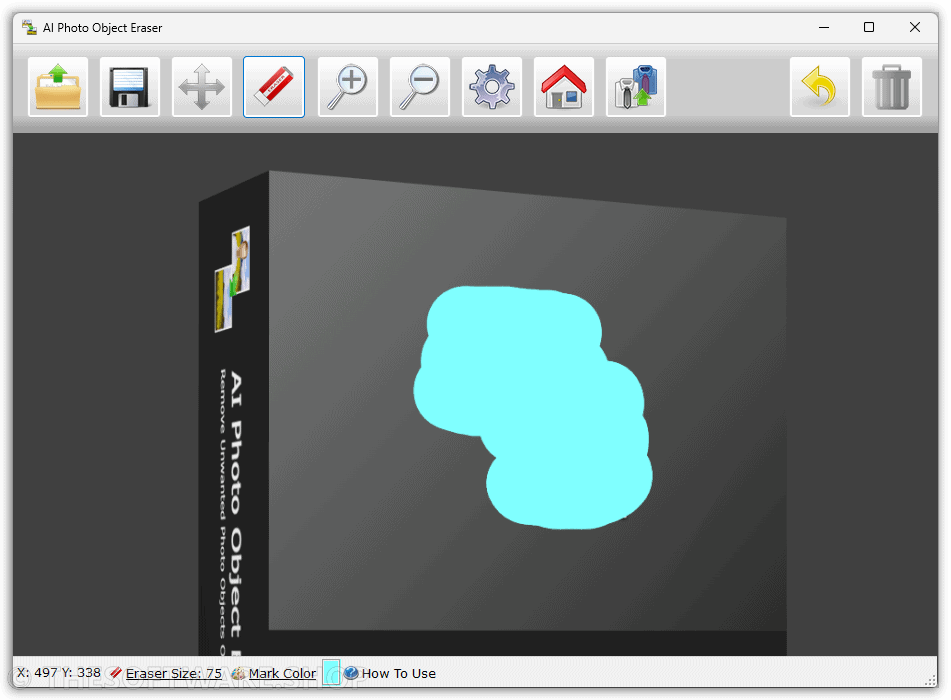Select the move/pan arrows tool

coord(201,87)
